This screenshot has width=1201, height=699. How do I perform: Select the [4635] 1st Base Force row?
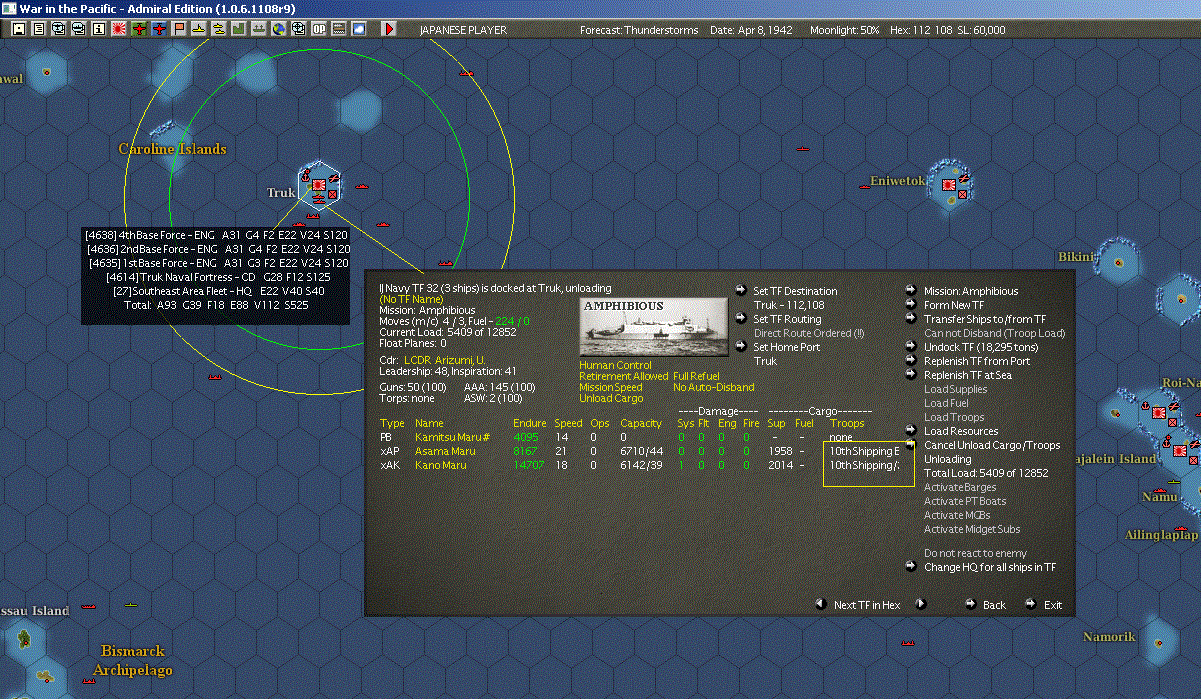tap(217, 263)
